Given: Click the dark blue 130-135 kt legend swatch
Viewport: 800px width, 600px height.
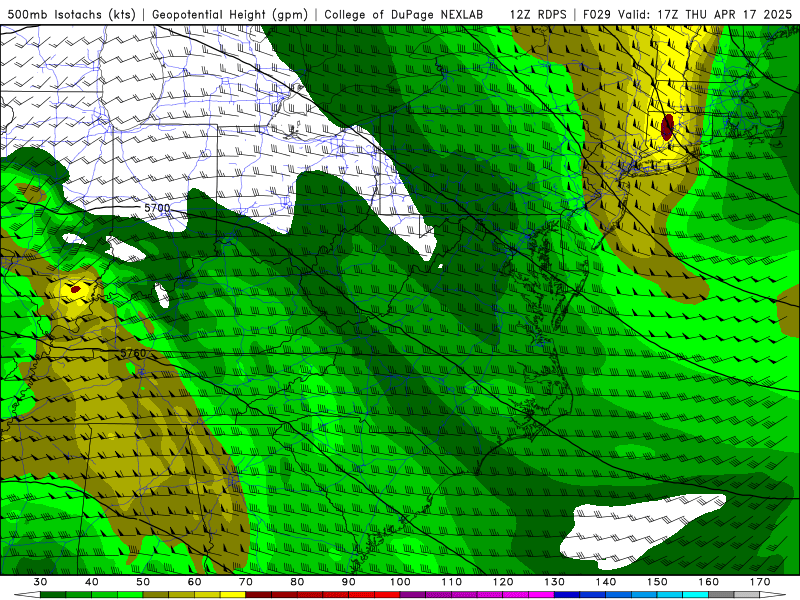Looking at the screenshot, I should point(567,594).
